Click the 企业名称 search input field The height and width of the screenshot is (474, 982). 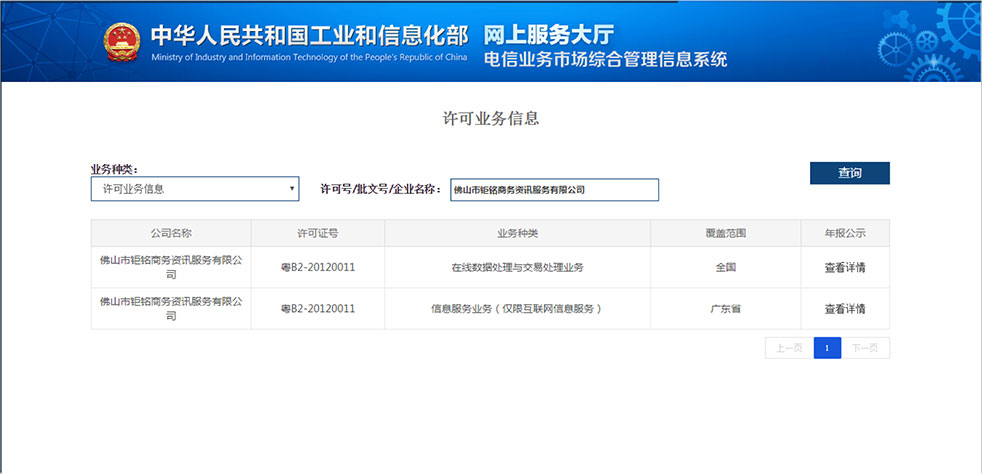point(554,190)
